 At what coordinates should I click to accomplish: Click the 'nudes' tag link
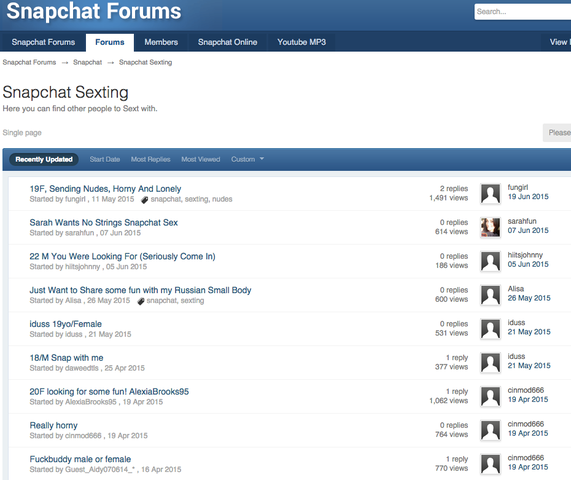pyautogui.click(x=222, y=199)
